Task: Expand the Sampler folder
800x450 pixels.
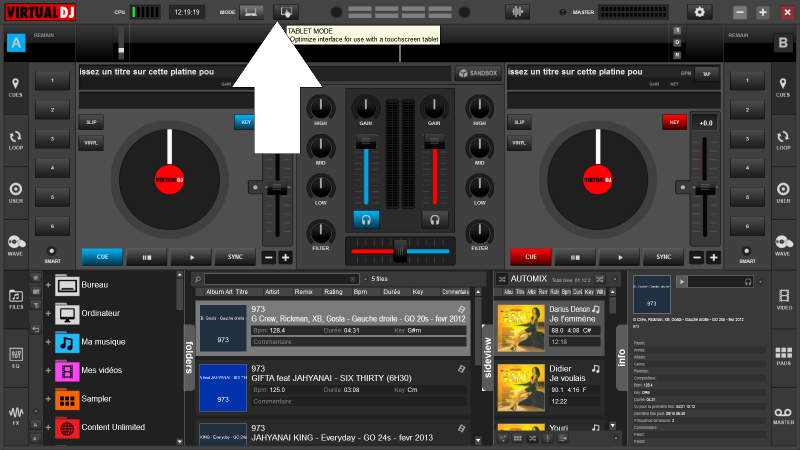Action: tap(48, 399)
